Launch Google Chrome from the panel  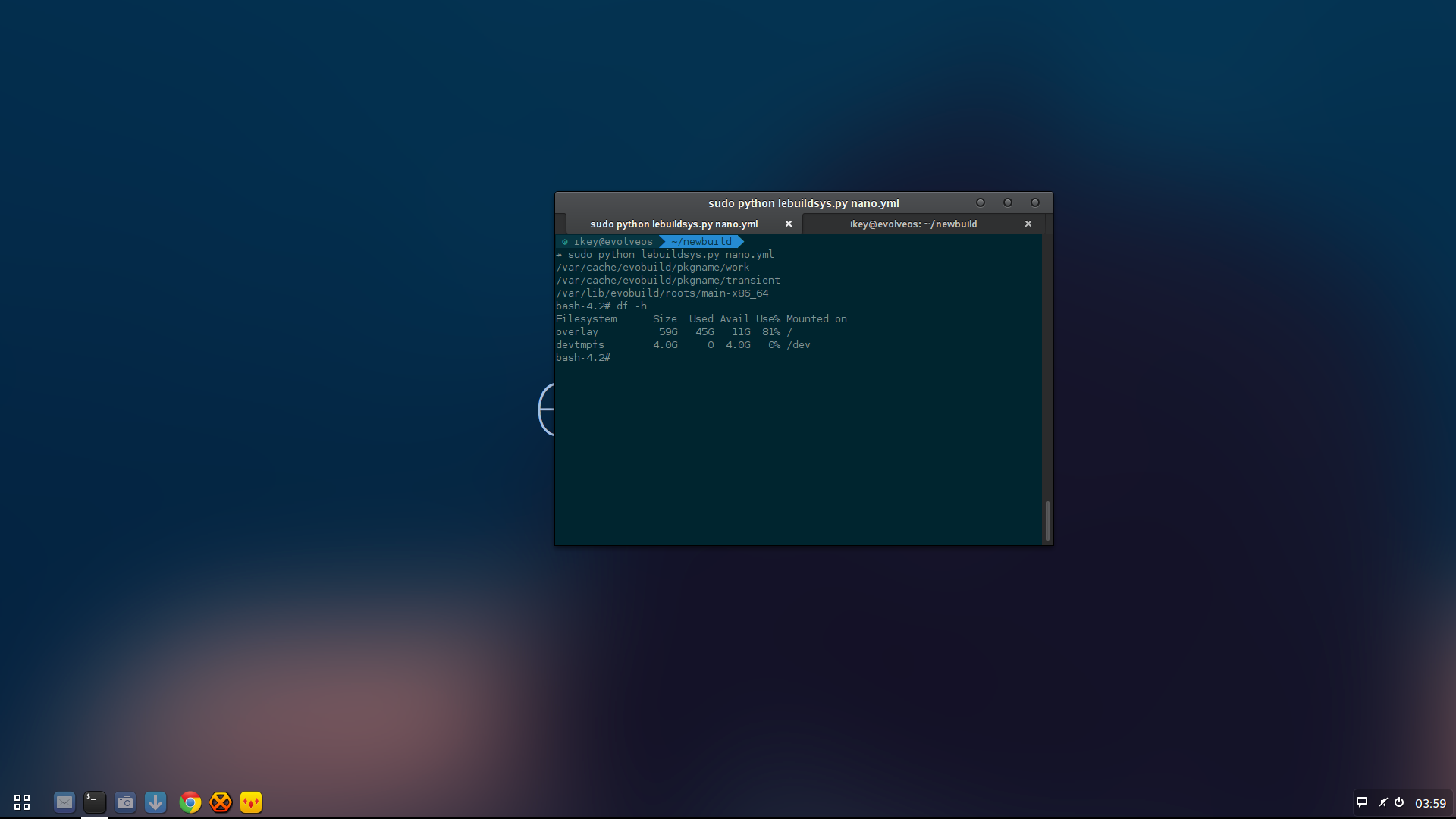tap(190, 802)
